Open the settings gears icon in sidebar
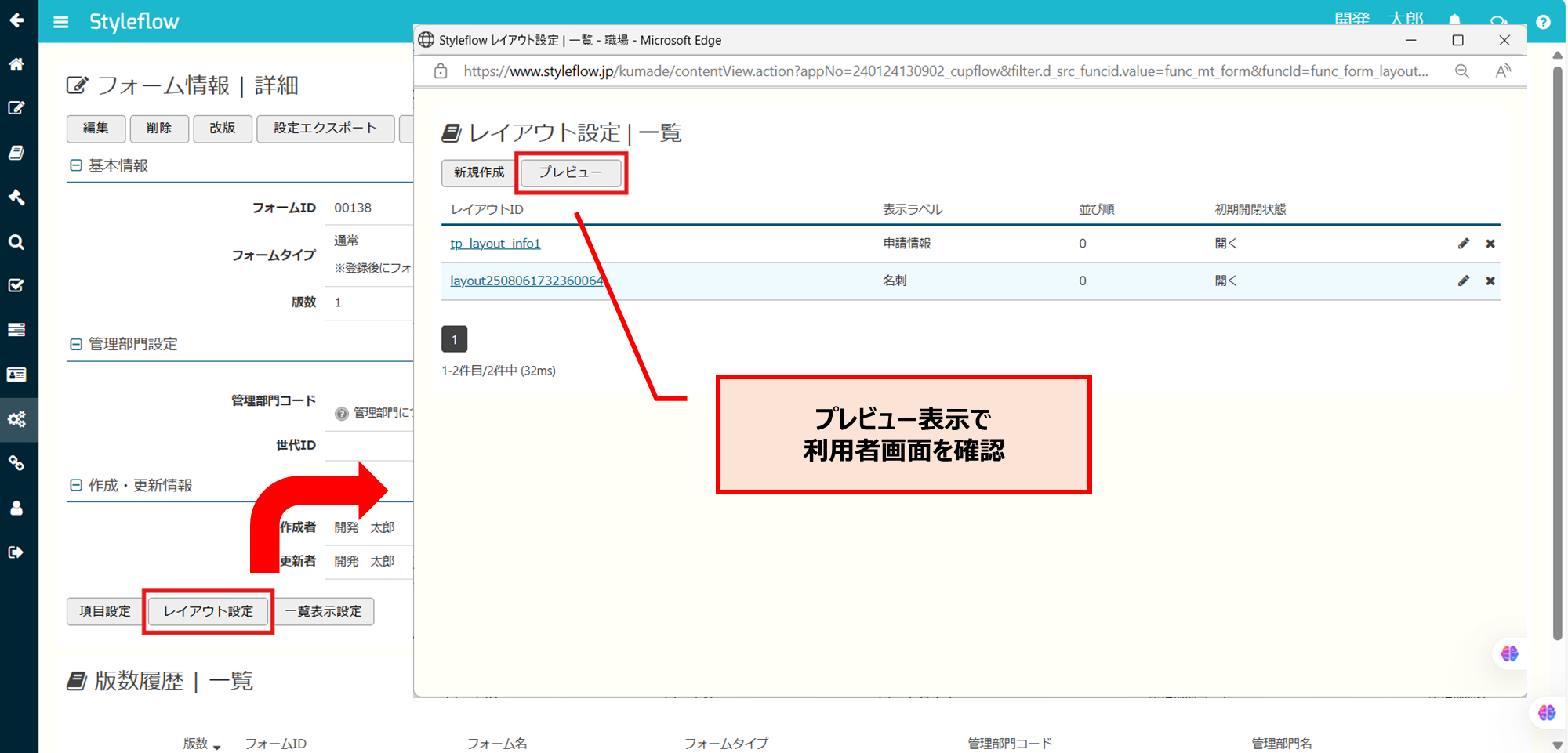The image size is (1568, 753). [x=16, y=419]
